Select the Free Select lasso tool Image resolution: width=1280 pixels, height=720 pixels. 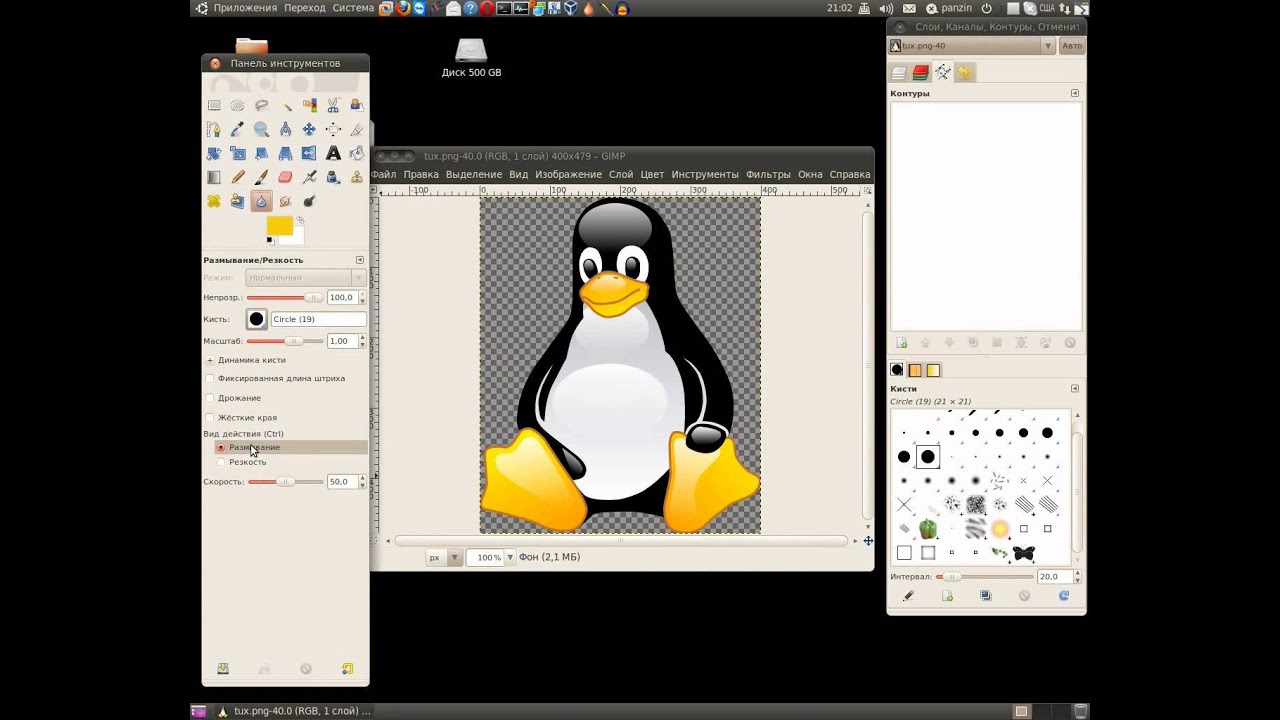click(x=261, y=105)
